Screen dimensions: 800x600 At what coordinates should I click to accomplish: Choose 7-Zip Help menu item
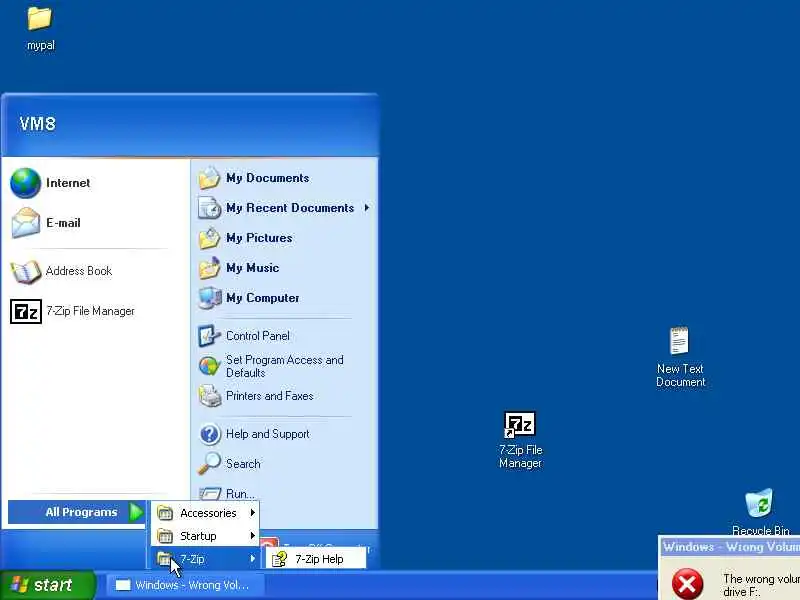tap(316, 559)
